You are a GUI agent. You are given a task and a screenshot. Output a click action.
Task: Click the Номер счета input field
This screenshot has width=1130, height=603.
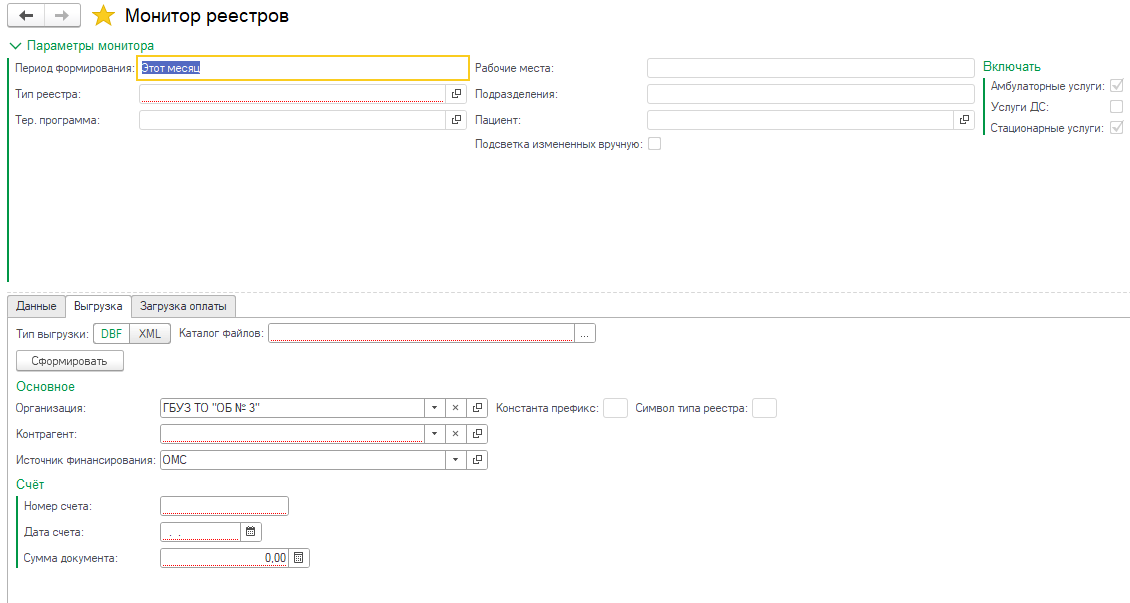tap(224, 506)
